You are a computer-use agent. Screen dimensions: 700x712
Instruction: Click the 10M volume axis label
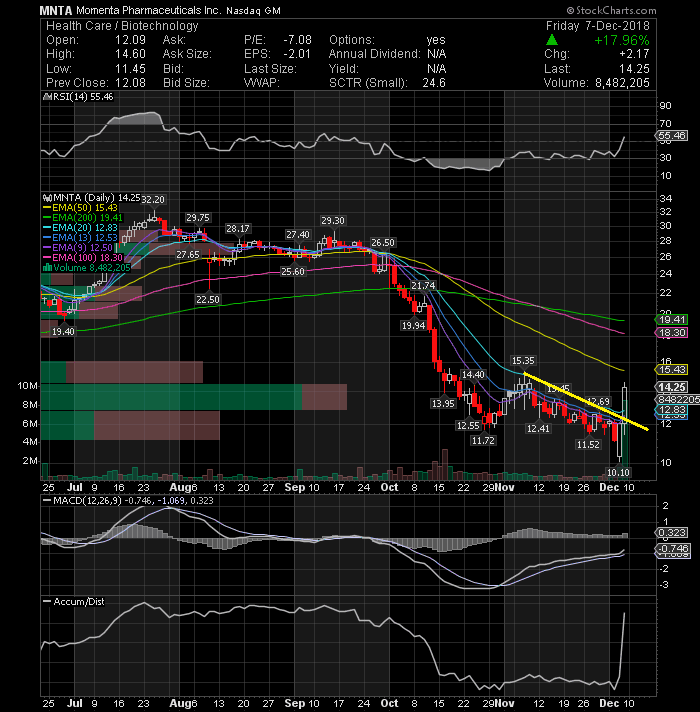coord(27,386)
